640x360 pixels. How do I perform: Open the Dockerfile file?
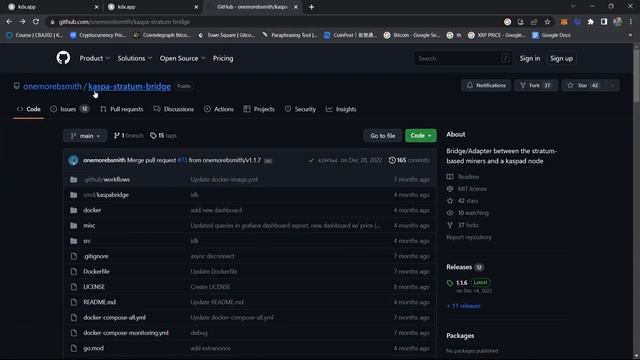(96, 271)
